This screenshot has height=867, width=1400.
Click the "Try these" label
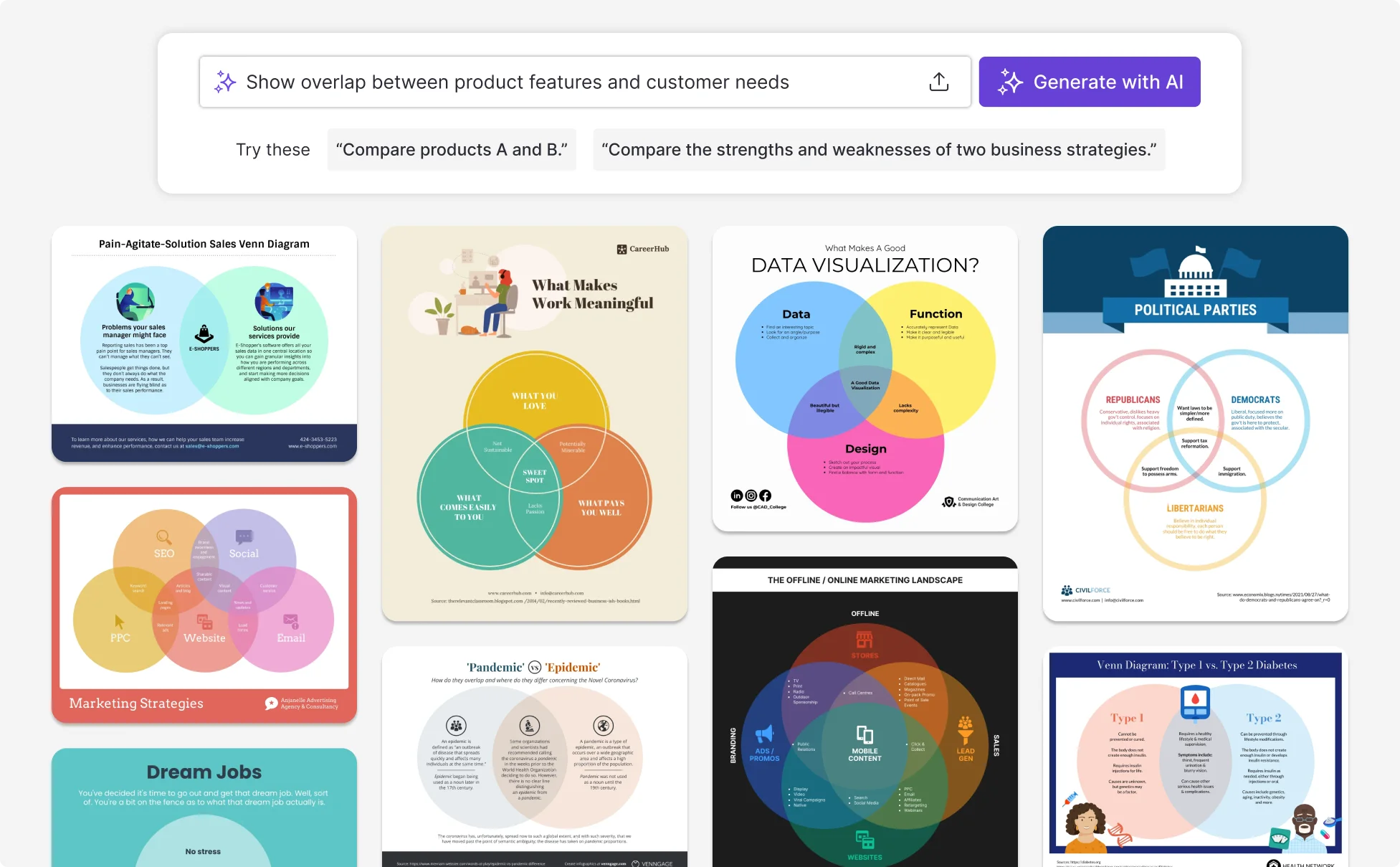pyautogui.click(x=273, y=150)
